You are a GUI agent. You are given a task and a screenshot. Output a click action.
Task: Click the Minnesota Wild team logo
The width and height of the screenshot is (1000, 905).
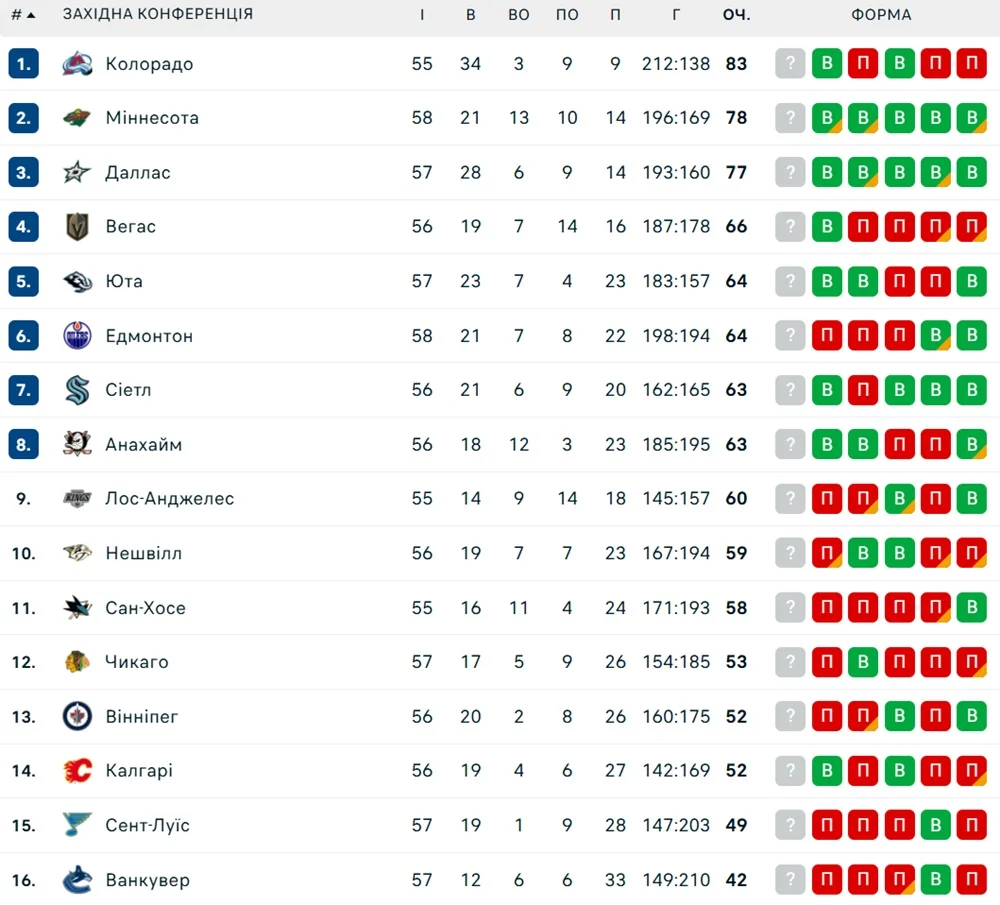tap(77, 118)
